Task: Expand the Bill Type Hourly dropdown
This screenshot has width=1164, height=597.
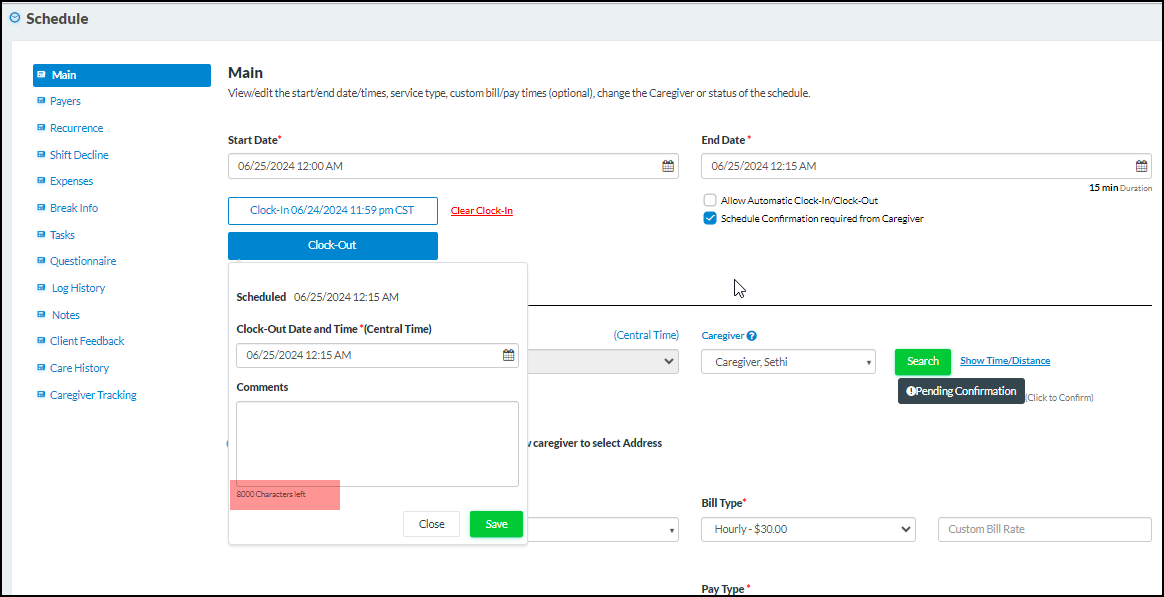Action: (x=808, y=529)
